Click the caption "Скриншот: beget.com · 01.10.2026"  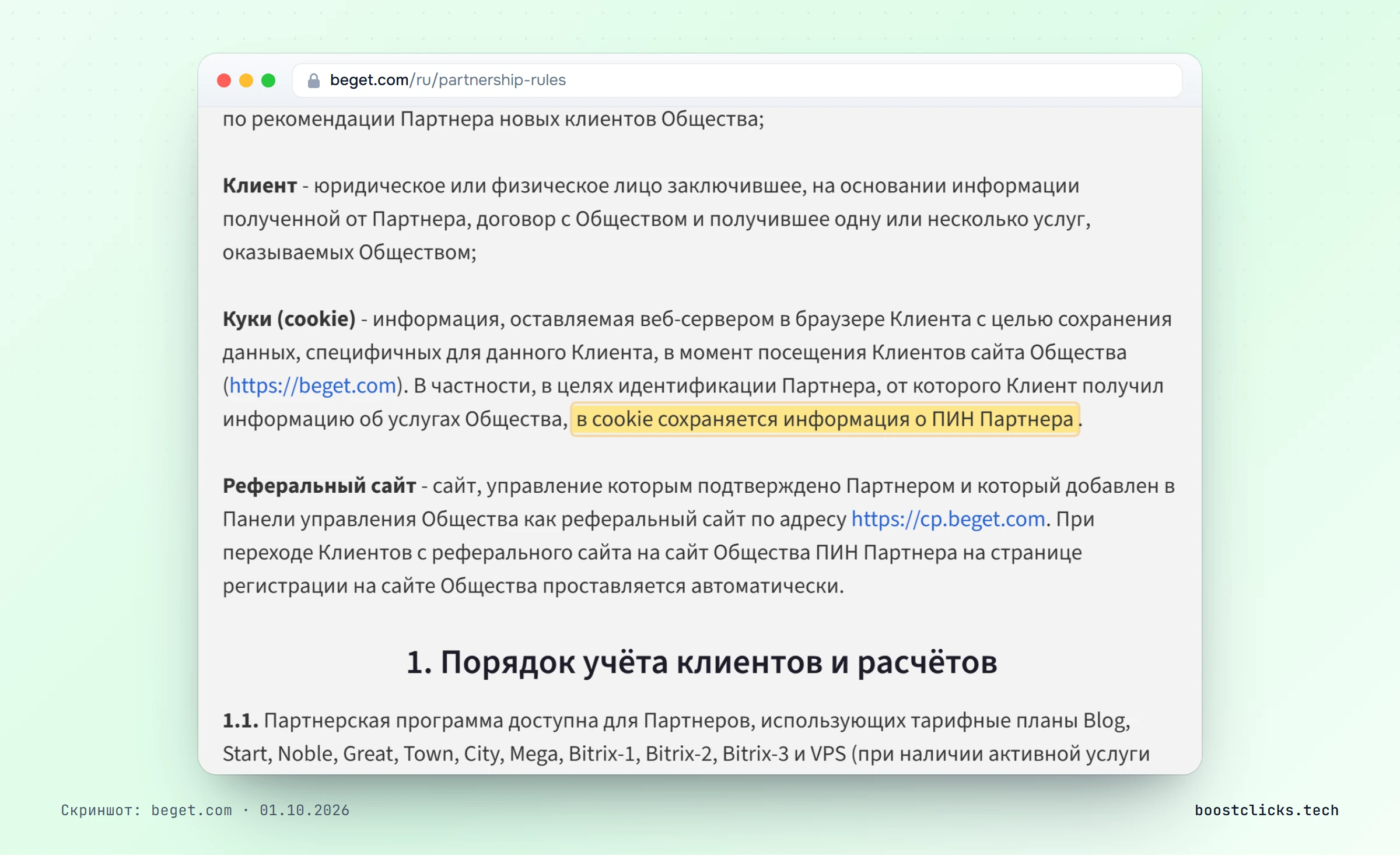[x=205, y=811]
